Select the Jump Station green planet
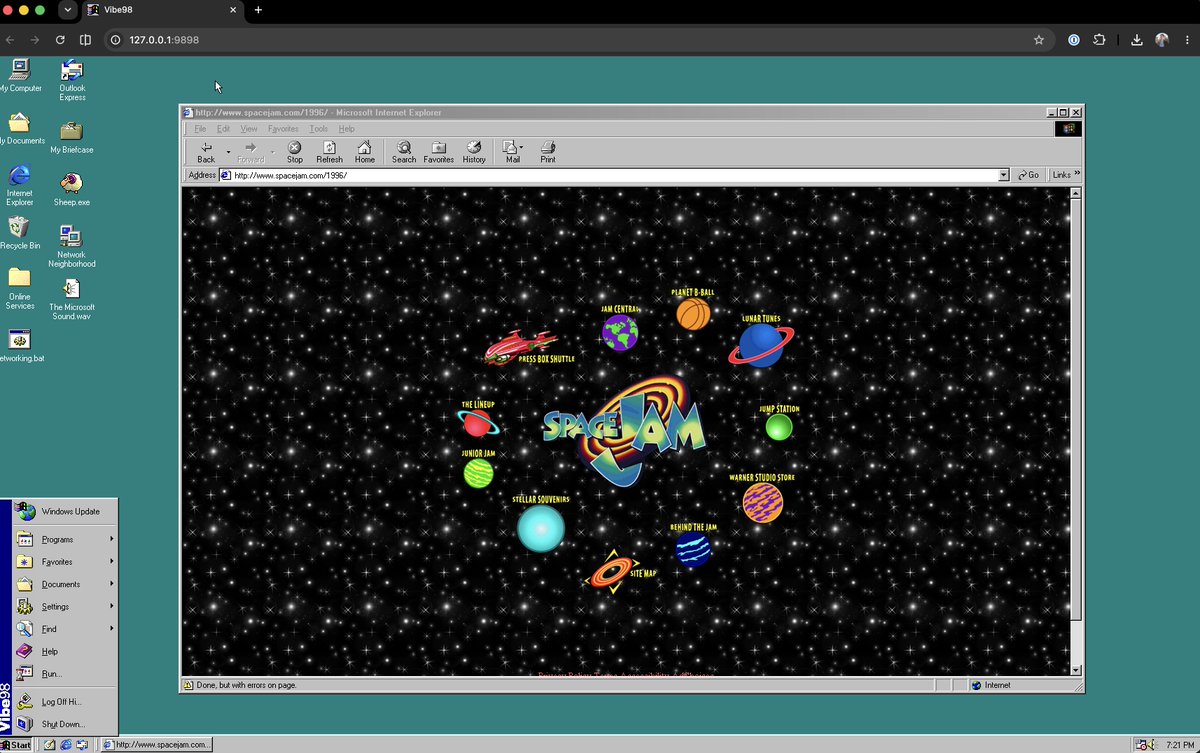 tap(779, 427)
